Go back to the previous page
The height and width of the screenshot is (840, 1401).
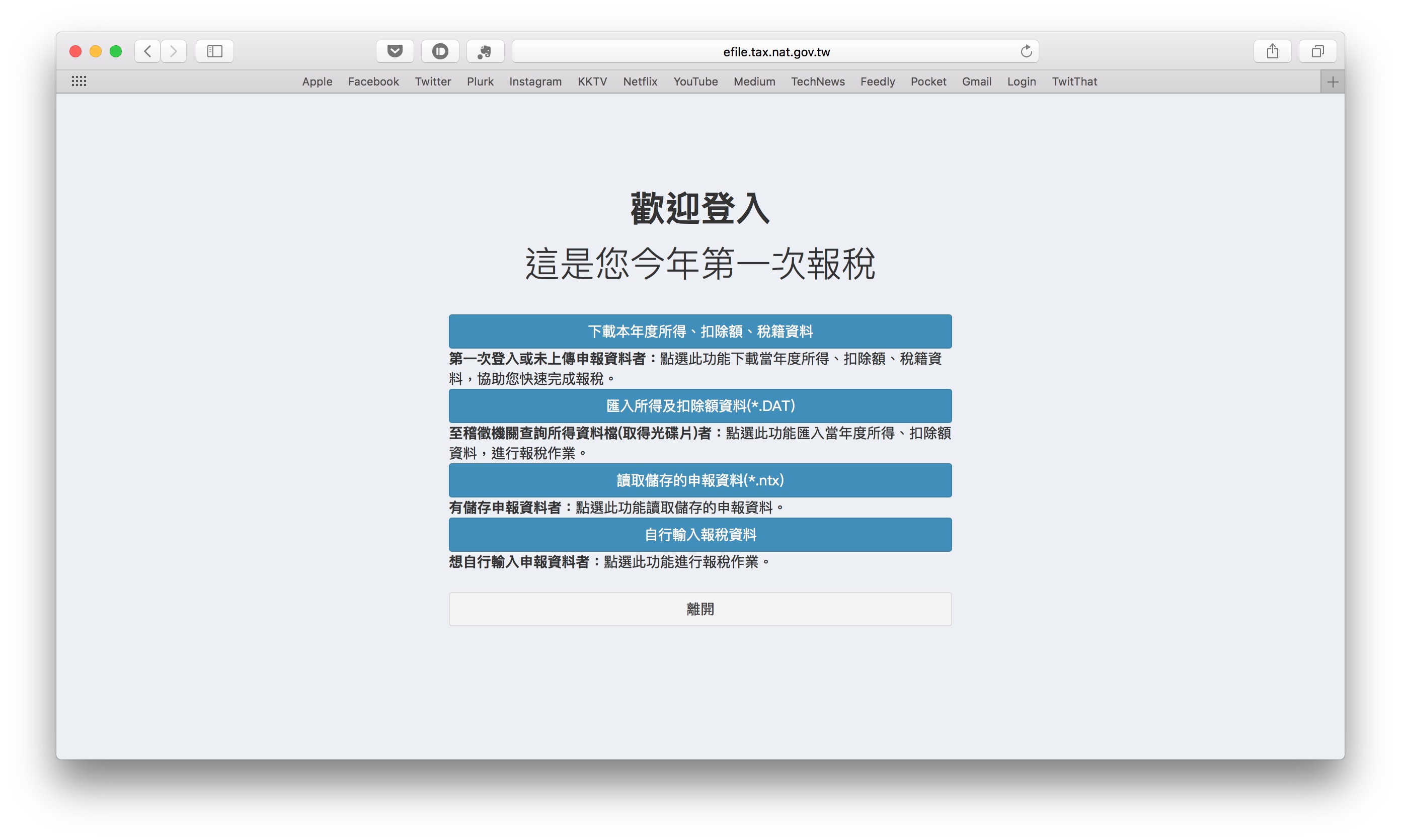pos(147,51)
